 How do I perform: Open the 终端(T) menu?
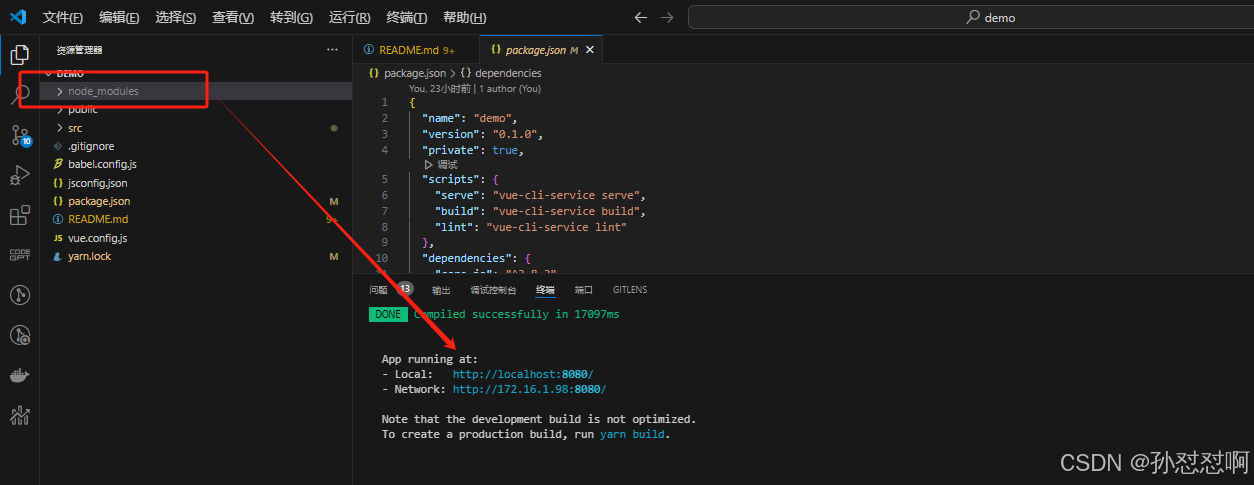(407, 17)
